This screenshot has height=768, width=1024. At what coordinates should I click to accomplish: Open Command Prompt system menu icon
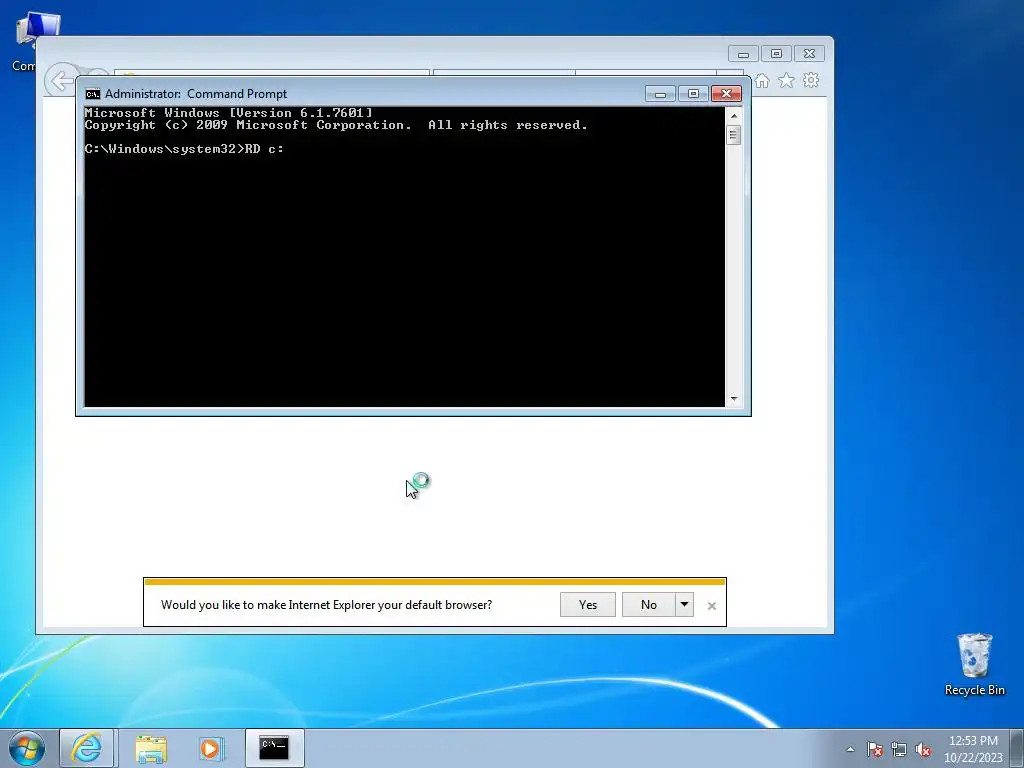93,94
